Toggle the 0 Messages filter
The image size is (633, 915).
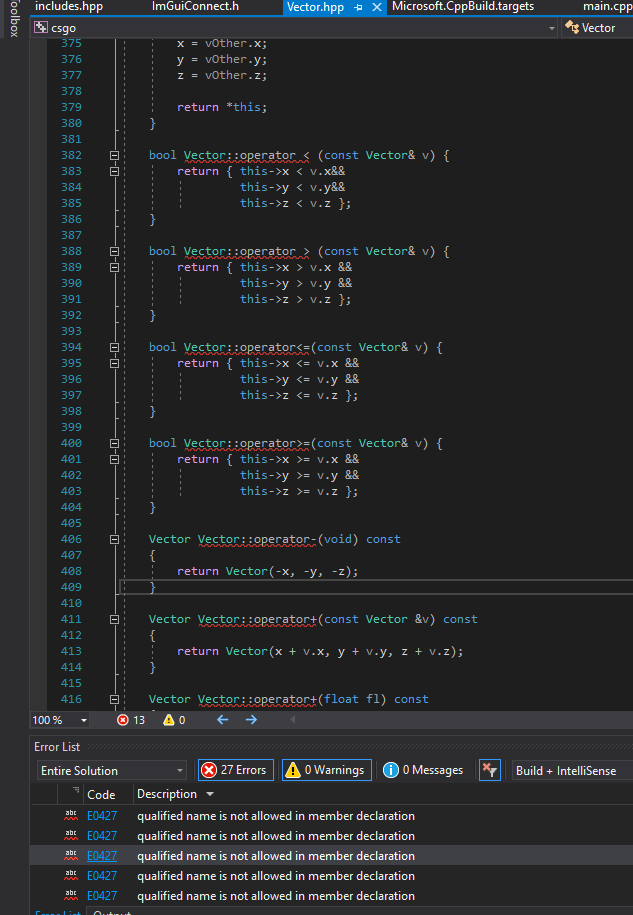pyautogui.click(x=424, y=770)
